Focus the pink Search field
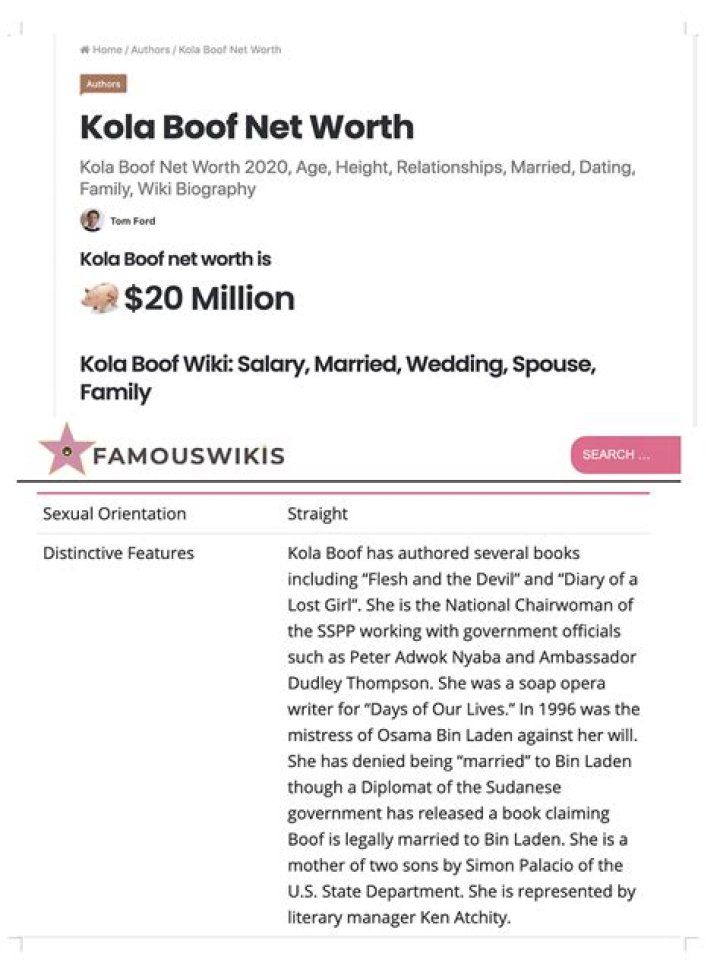Image resolution: width=720 pixels, height=969 pixels. [x=625, y=455]
